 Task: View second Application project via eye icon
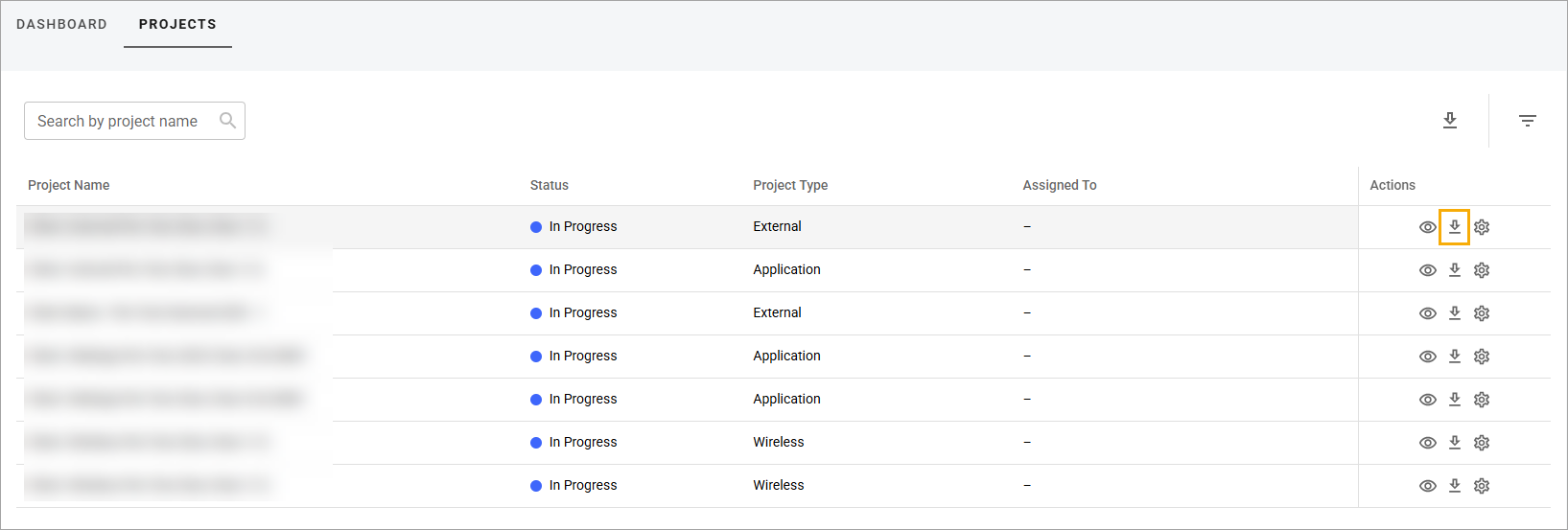pyautogui.click(x=1428, y=357)
